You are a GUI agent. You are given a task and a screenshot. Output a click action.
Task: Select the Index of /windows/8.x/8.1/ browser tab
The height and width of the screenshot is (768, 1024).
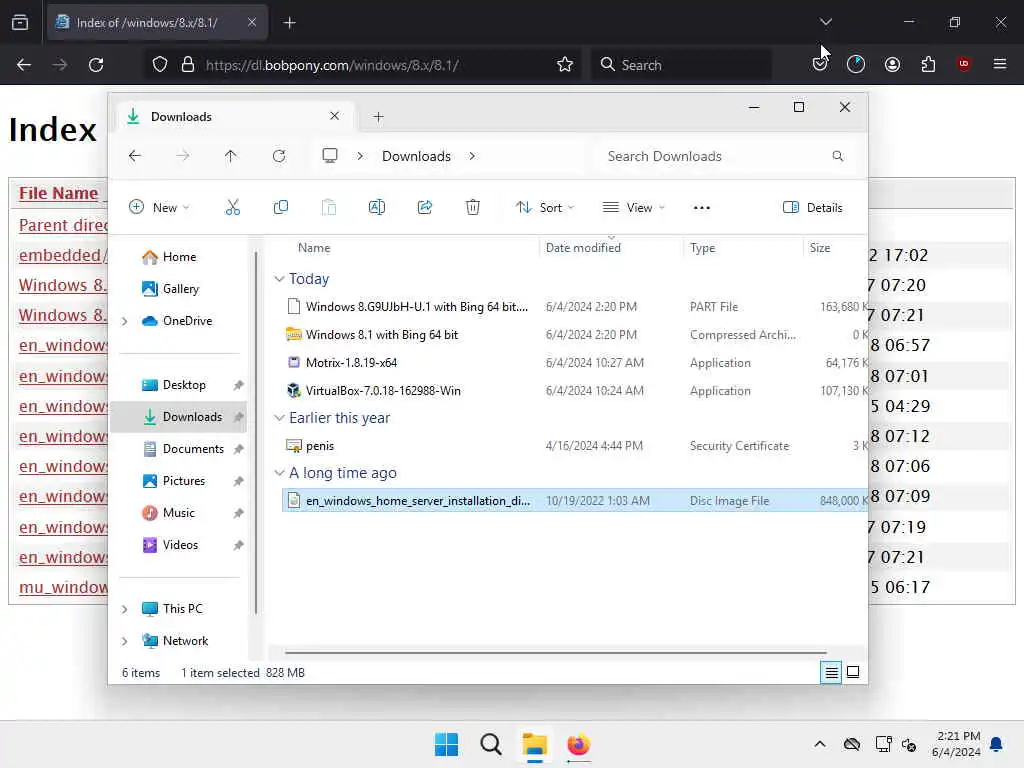[x=157, y=23]
